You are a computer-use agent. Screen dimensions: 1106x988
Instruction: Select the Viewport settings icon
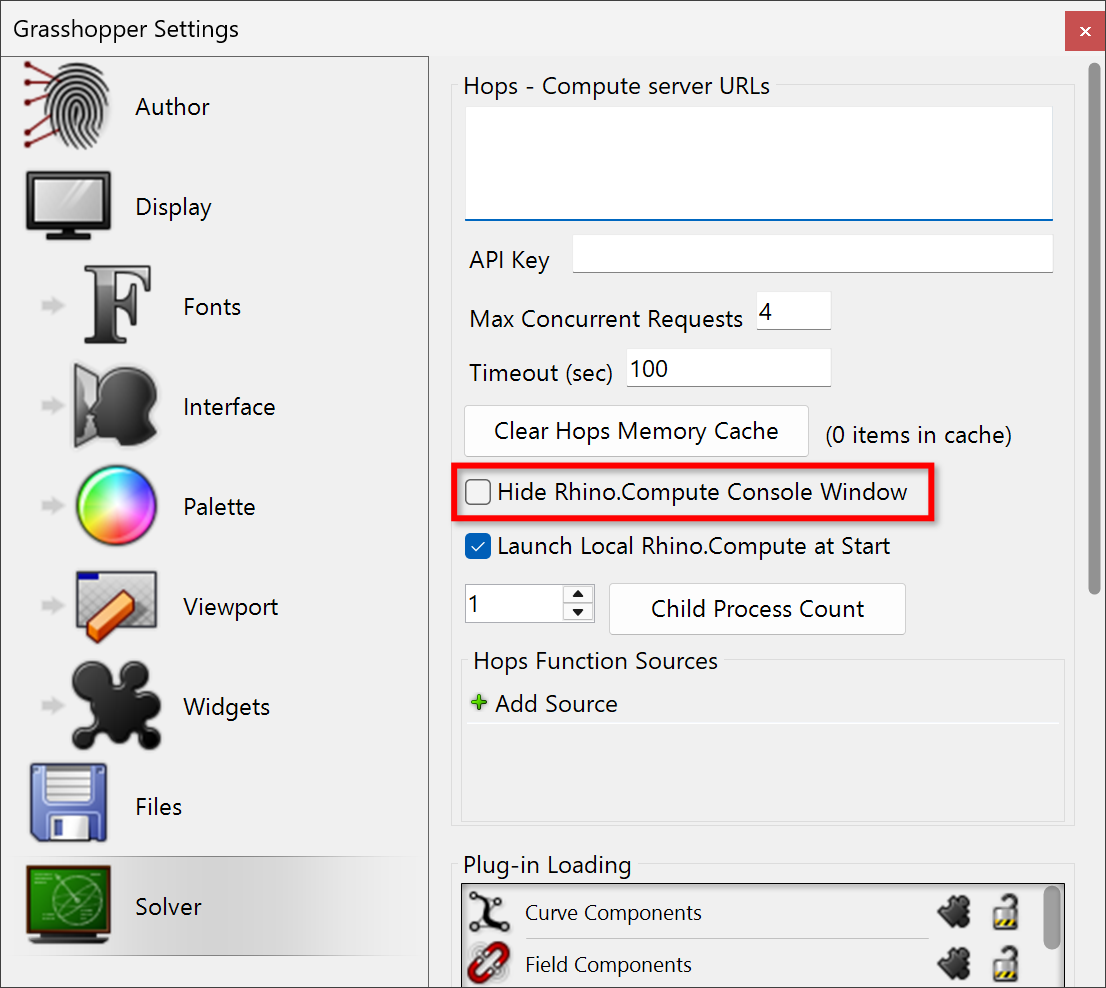click(116, 606)
